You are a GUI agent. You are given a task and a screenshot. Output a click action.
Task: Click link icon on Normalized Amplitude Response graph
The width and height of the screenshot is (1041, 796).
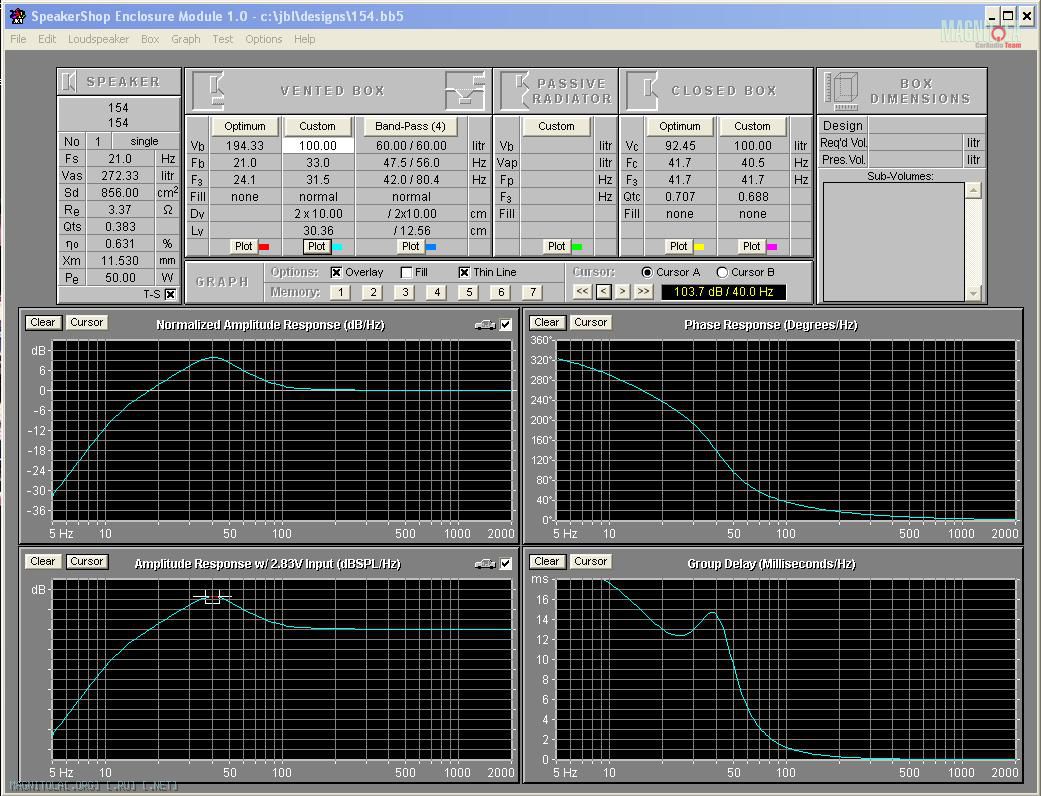(x=485, y=324)
